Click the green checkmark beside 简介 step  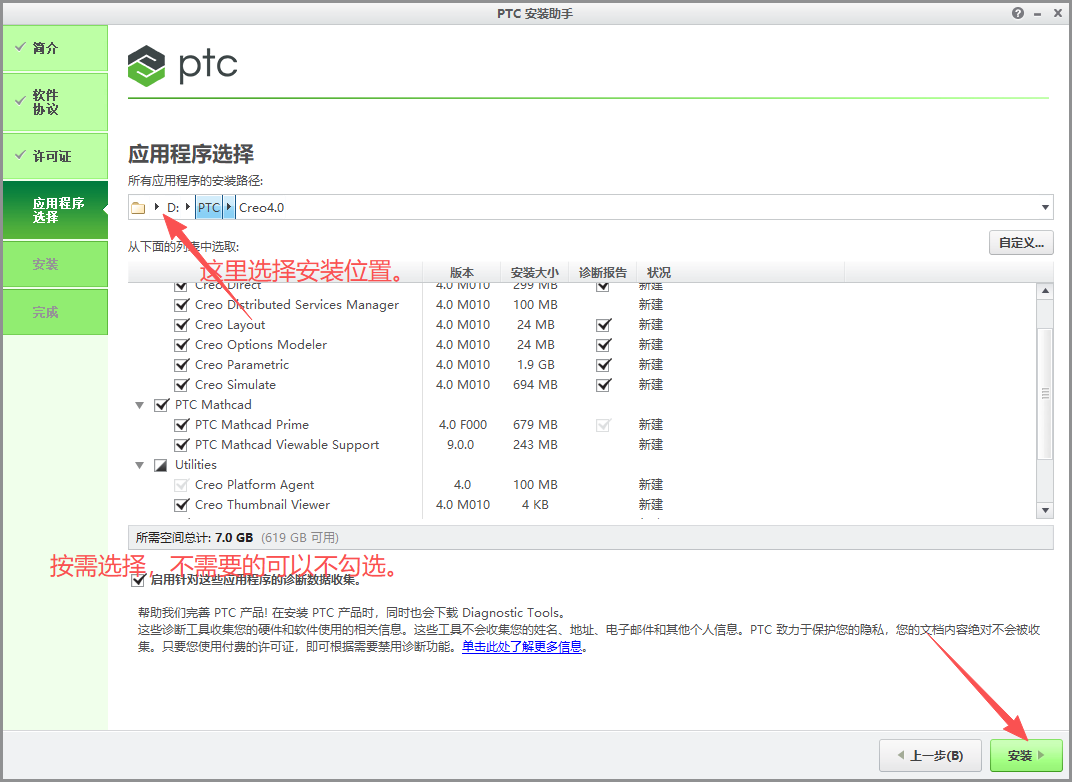point(22,47)
